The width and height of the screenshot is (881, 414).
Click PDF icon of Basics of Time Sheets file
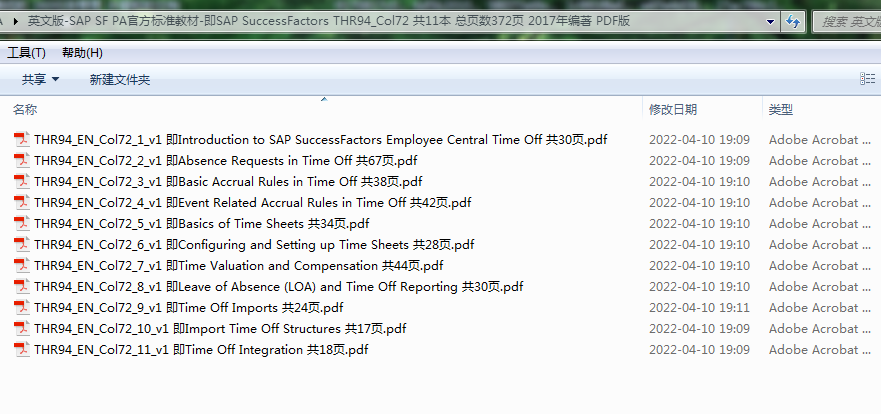(22, 224)
